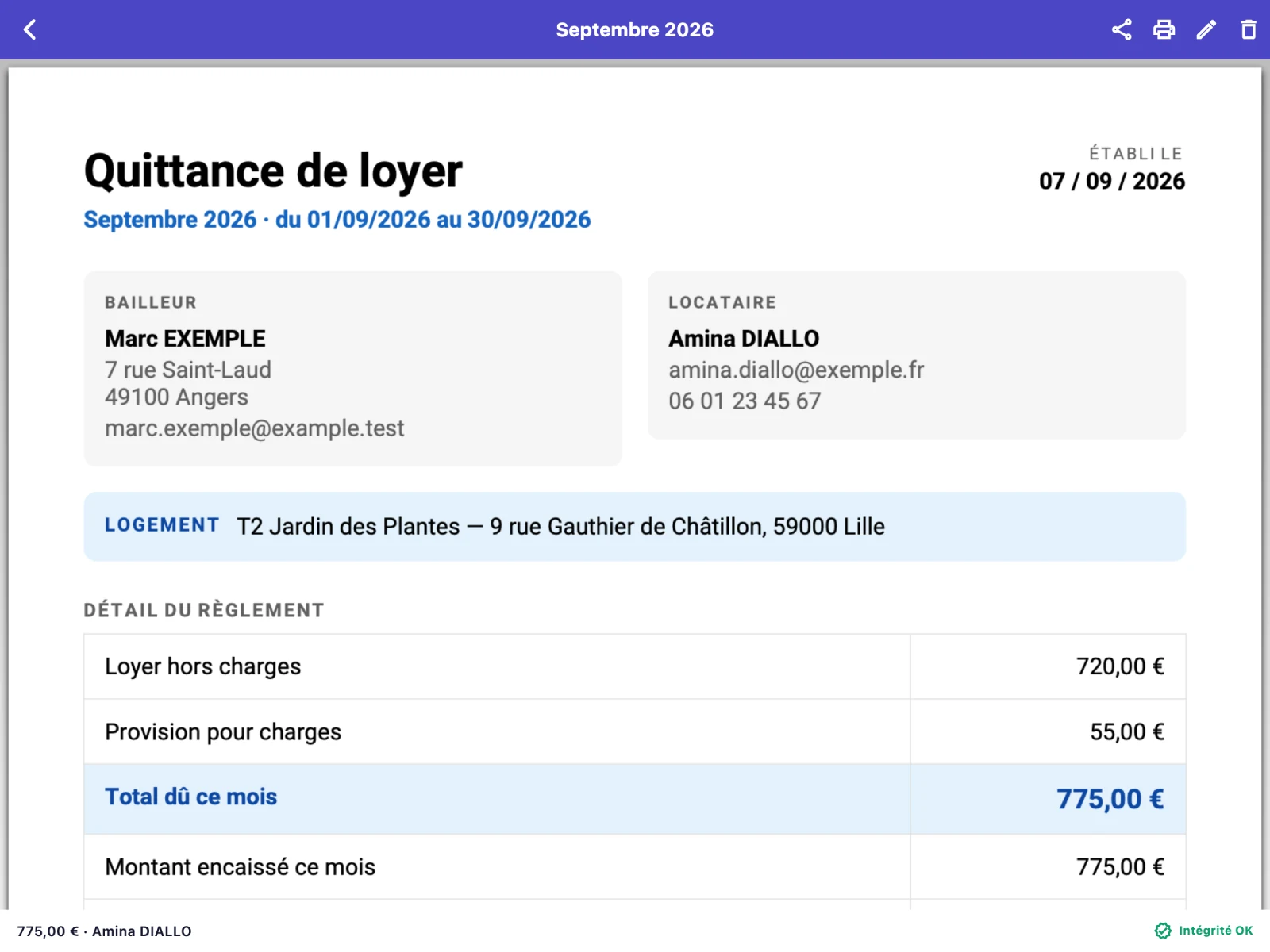
Task: Select the line 49100 Angers
Action: [x=176, y=397]
